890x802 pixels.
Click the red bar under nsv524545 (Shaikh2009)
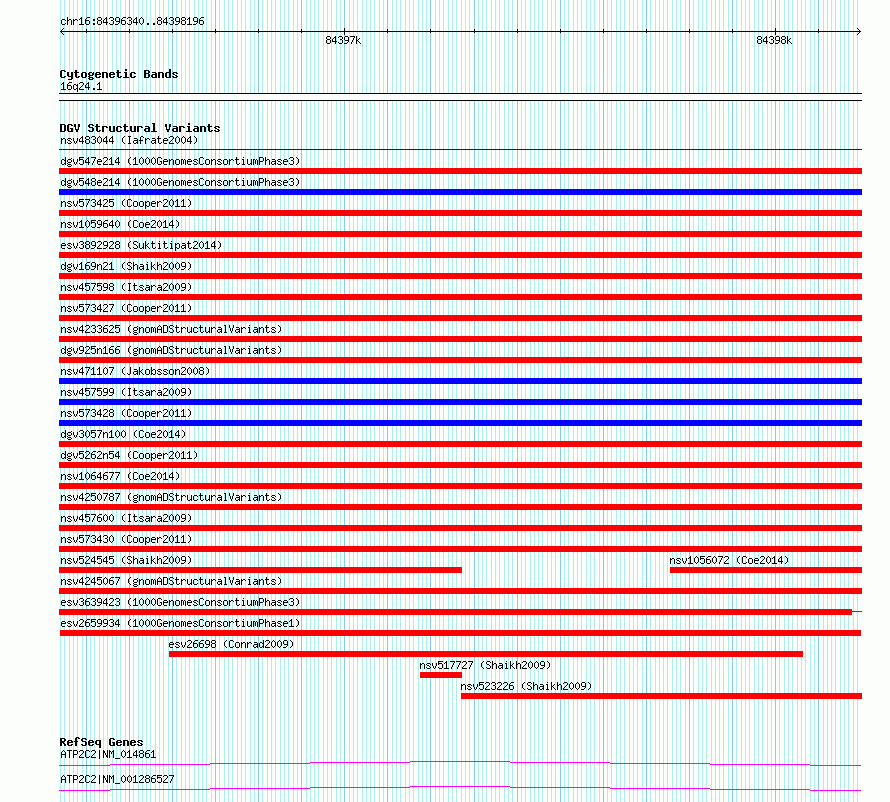tap(261, 570)
